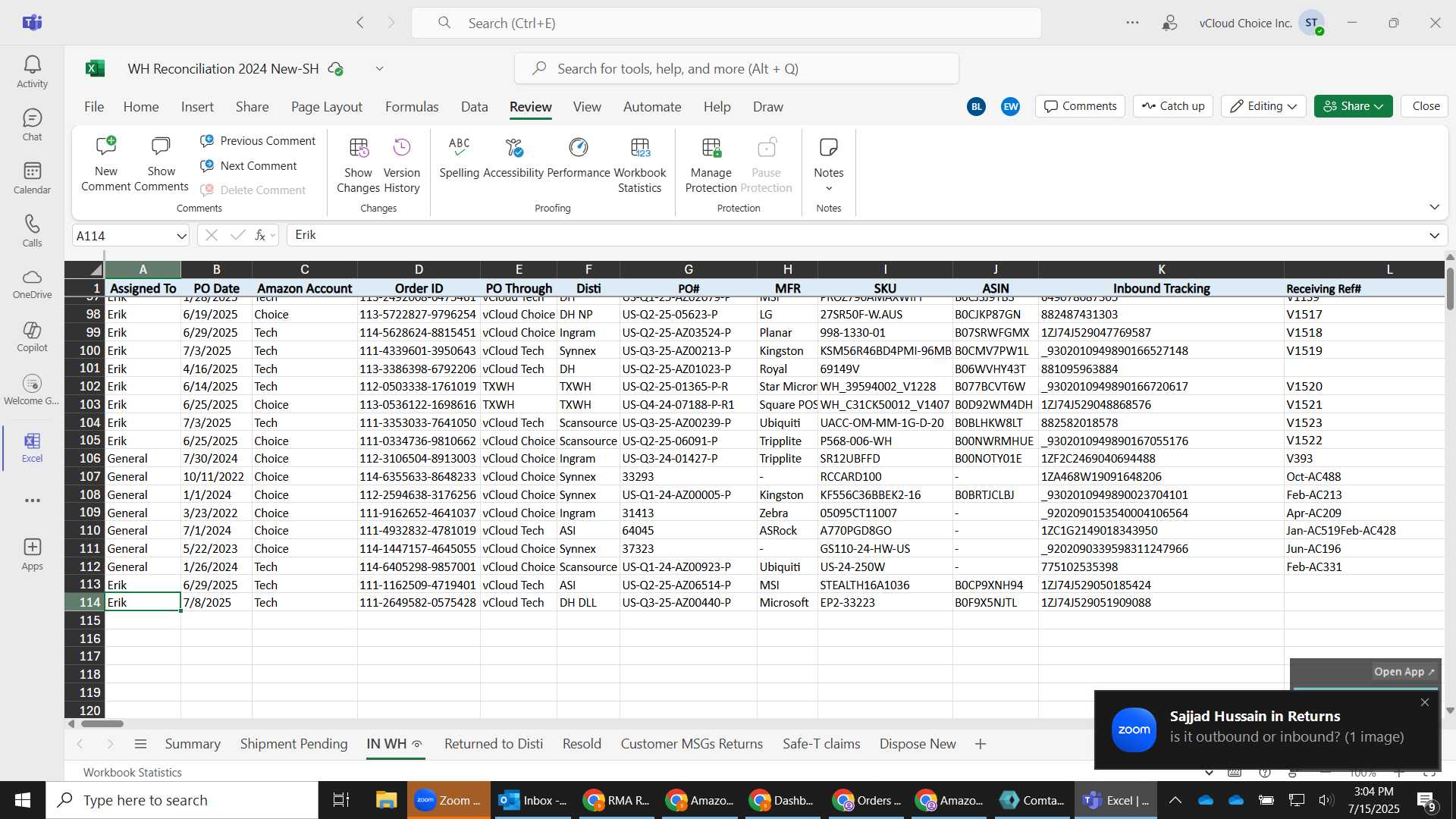Switch to the Formulas ribbon tab
This screenshot has width=1456, height=819.
(412, 107)
